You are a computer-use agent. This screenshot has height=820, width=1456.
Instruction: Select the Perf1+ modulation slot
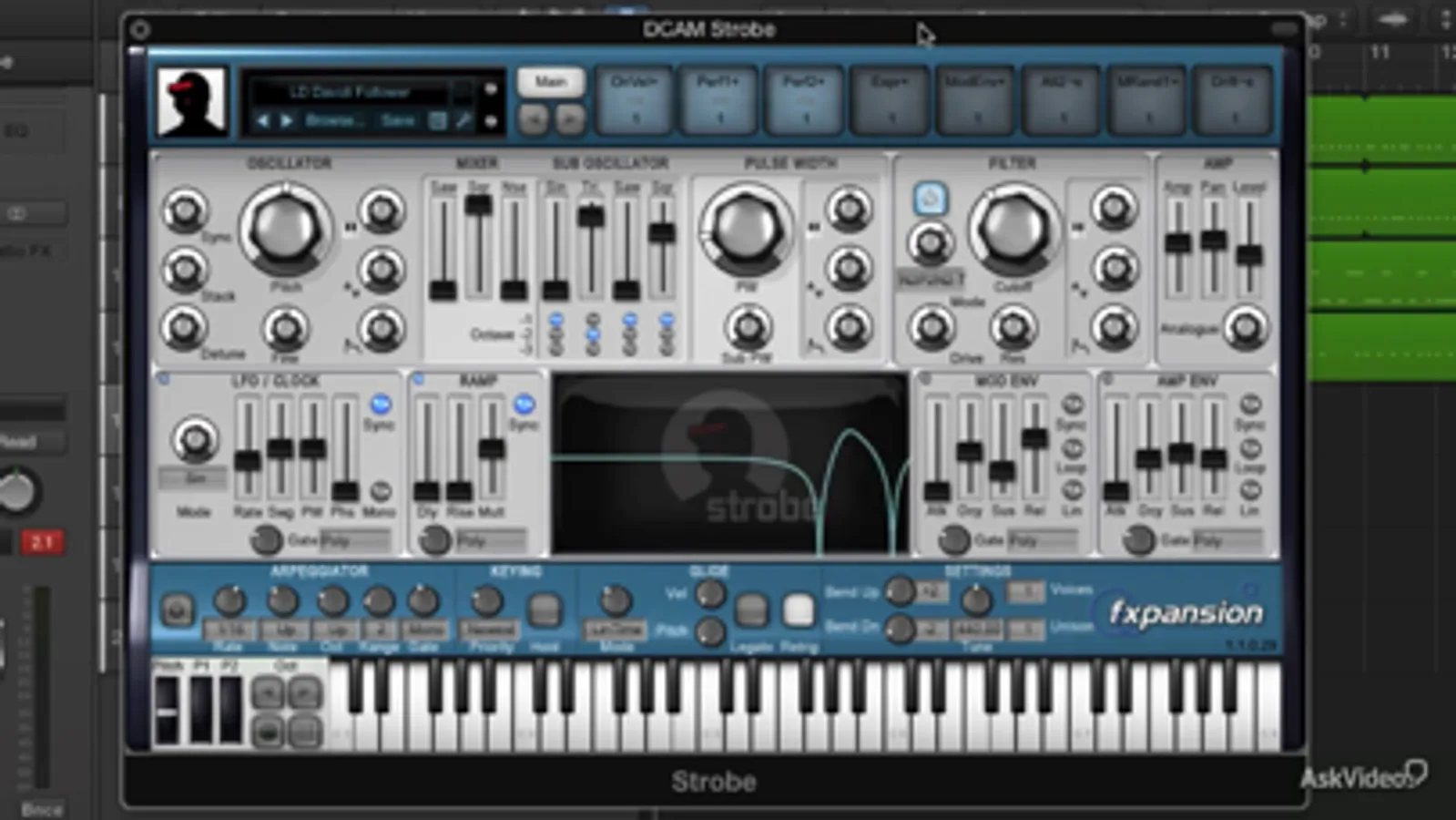coord(719,99)
